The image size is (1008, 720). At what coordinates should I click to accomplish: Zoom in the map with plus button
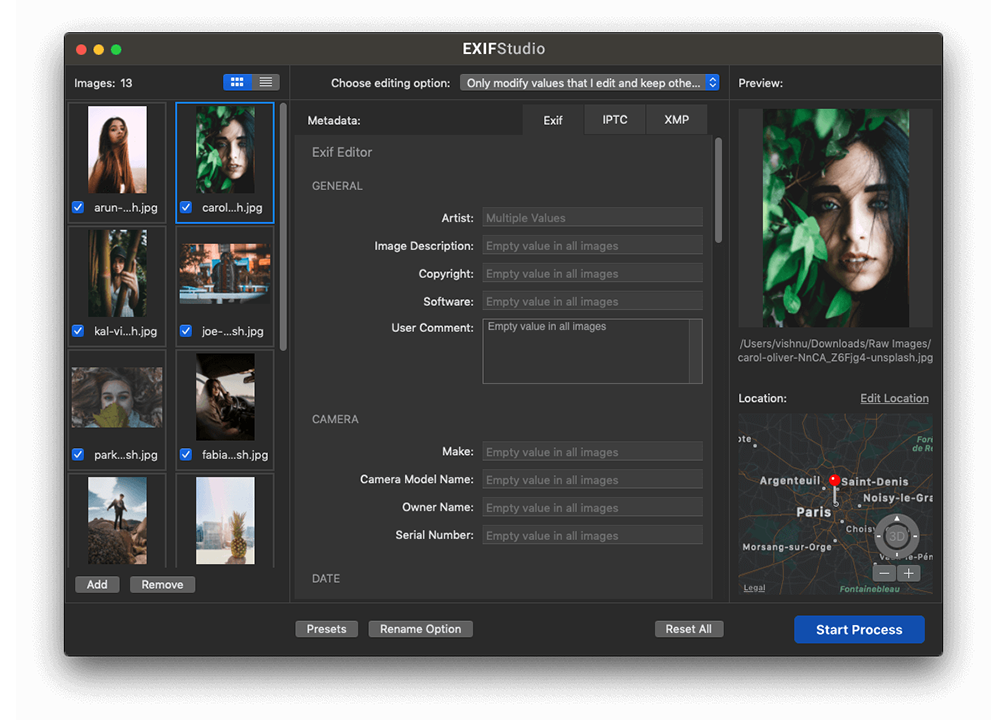908,573
